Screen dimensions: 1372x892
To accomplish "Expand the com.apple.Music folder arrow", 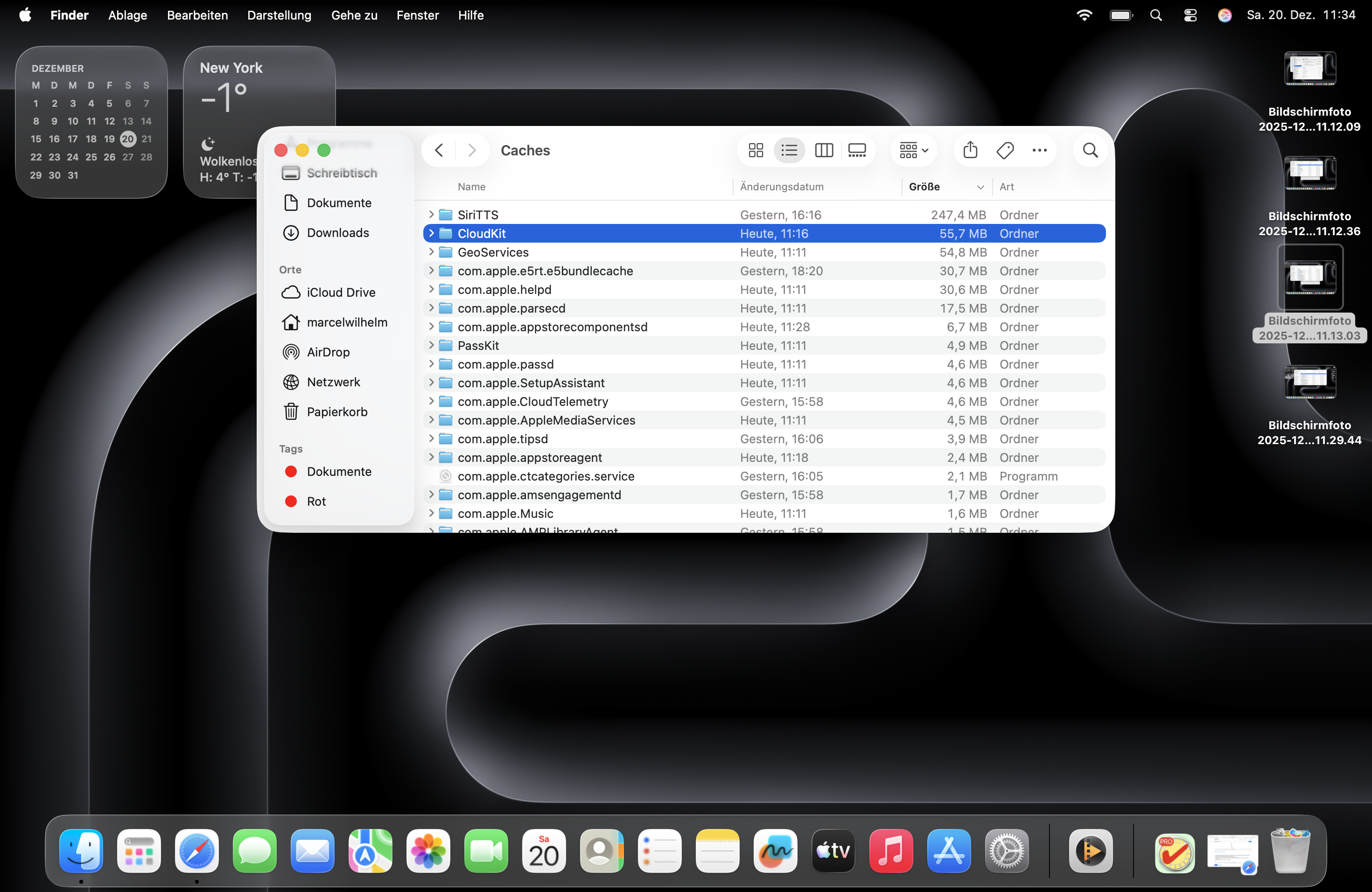I will tap(431, 513).
